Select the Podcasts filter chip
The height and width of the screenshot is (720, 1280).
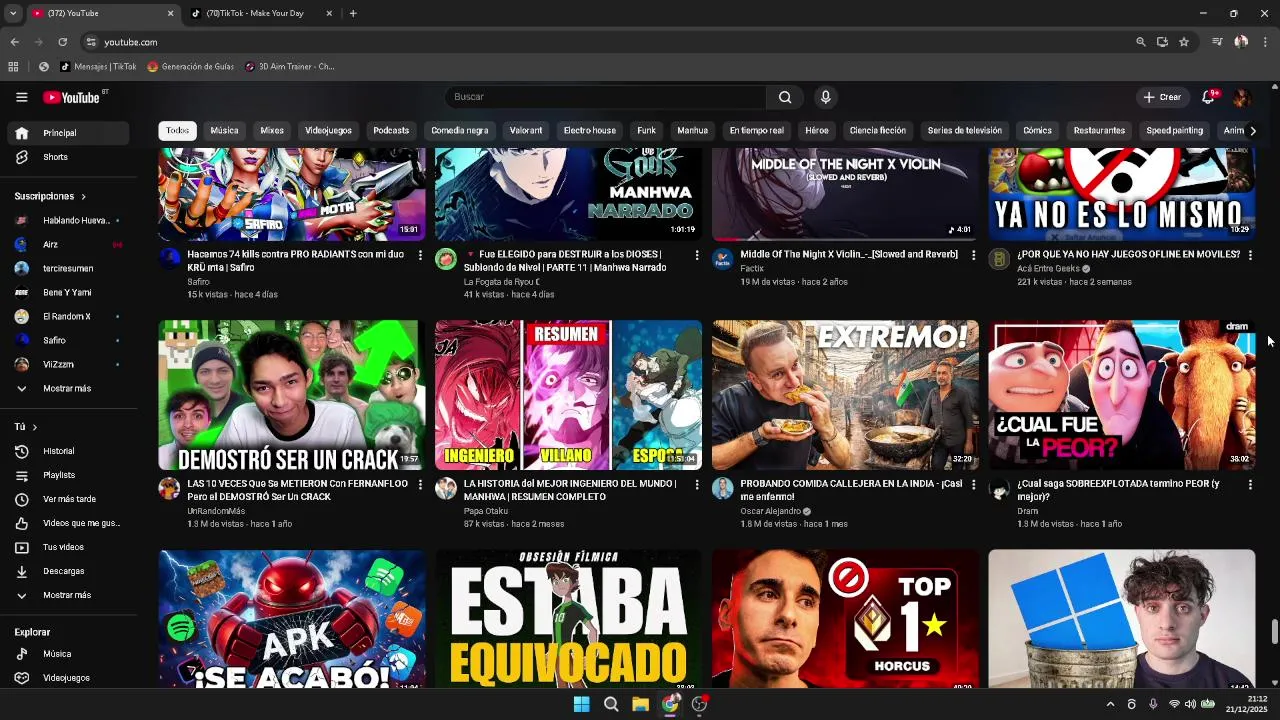[391, 131]
